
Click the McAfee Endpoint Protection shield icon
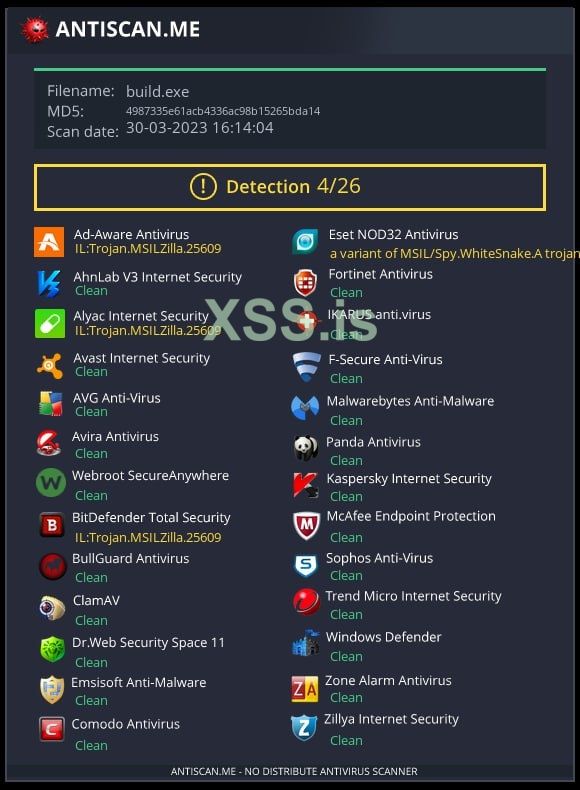click(x=306, y=525)
